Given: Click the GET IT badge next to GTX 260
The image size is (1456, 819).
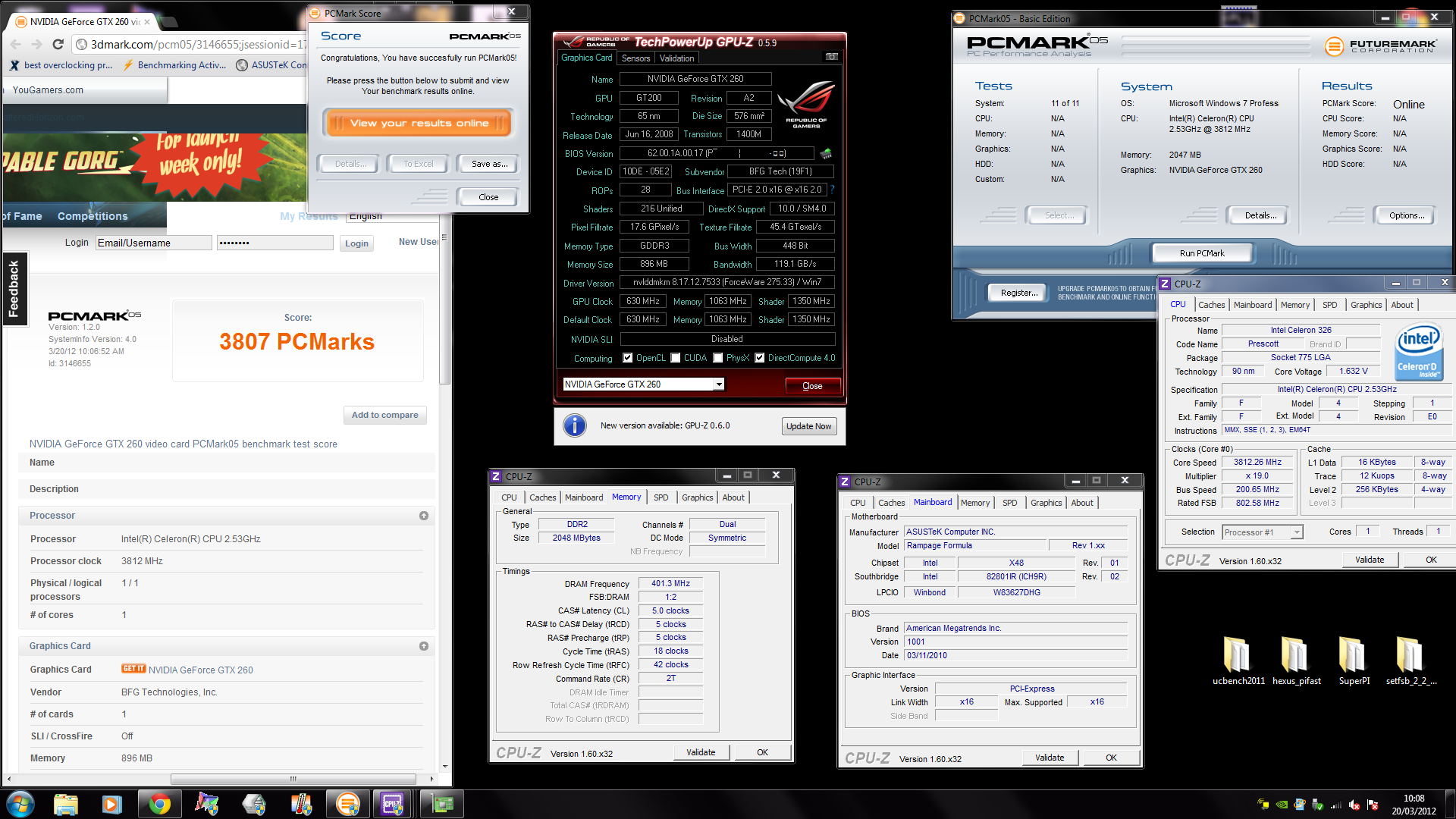Looking at the screenshot, I should click(133, 669).
